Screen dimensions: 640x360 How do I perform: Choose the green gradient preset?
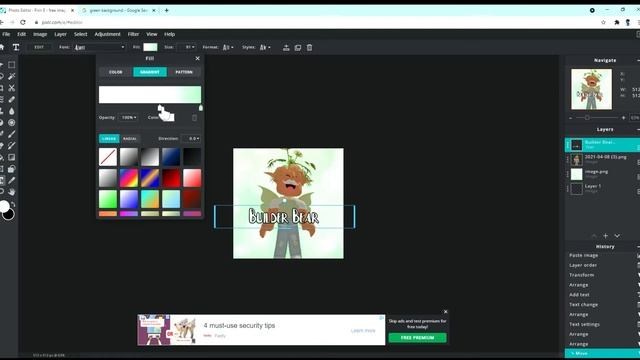coord(108,200)
